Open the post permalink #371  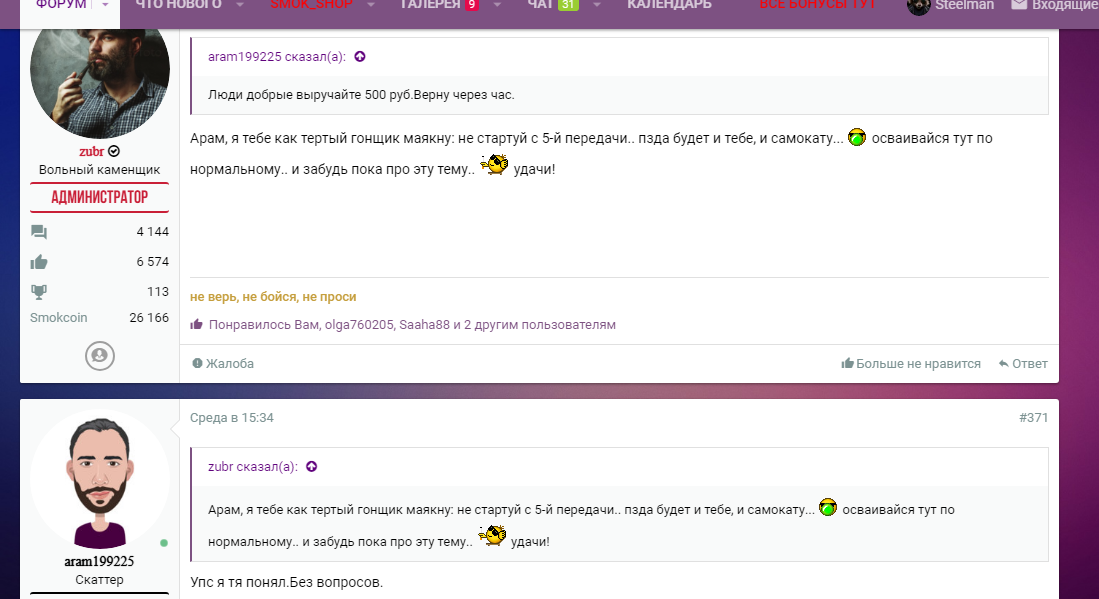(1033, 418)
